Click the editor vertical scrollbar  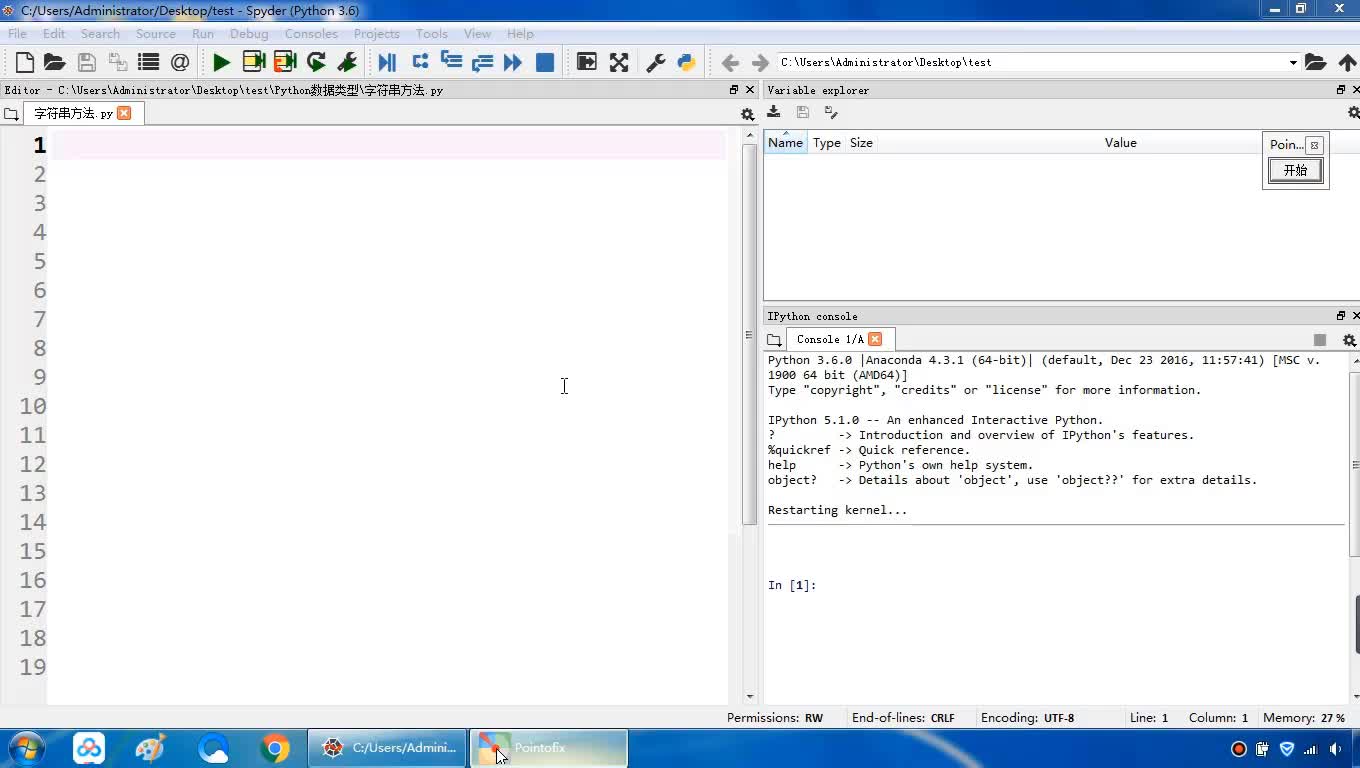point(750,335)
